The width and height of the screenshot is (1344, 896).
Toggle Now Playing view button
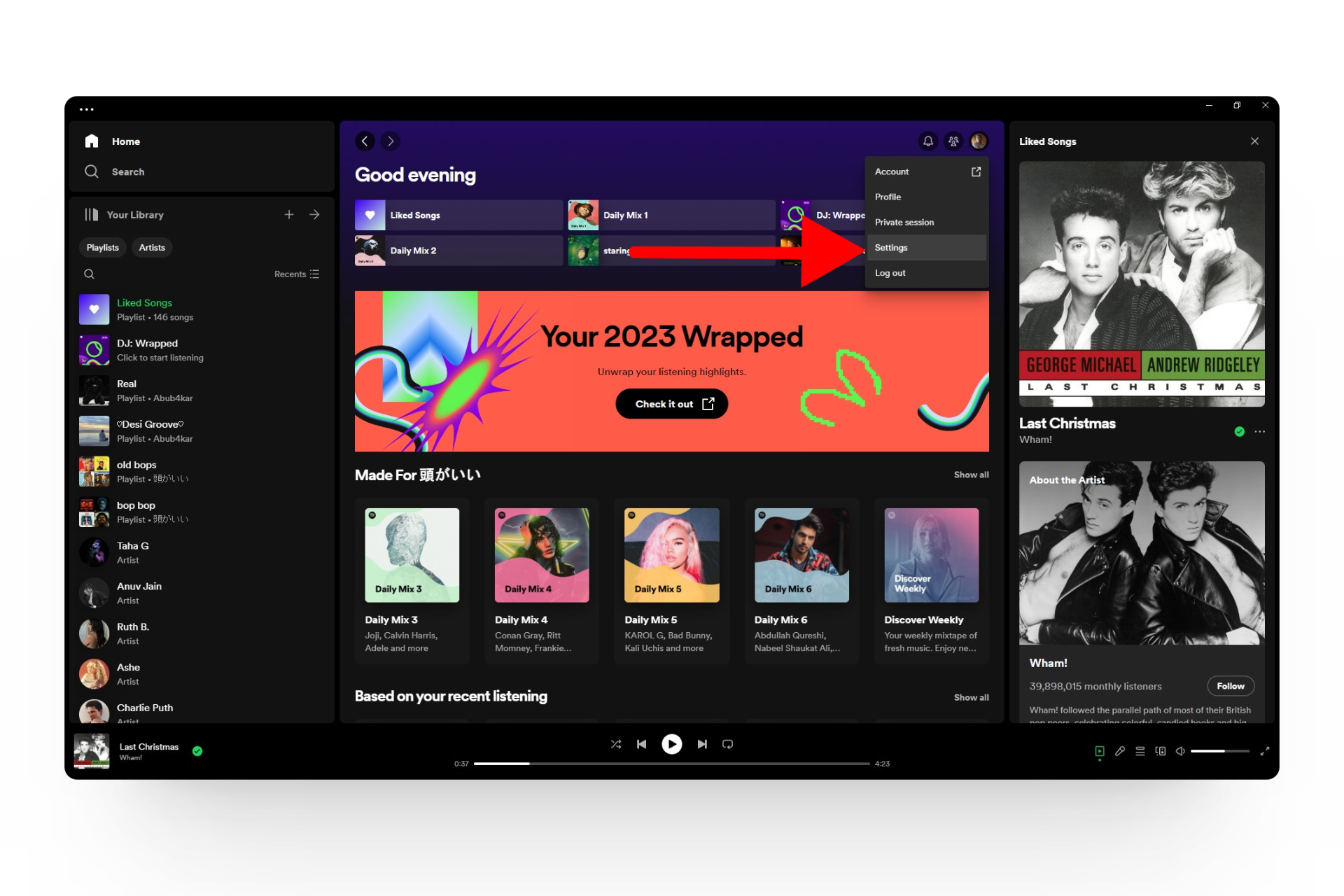tap(1100, 751)
